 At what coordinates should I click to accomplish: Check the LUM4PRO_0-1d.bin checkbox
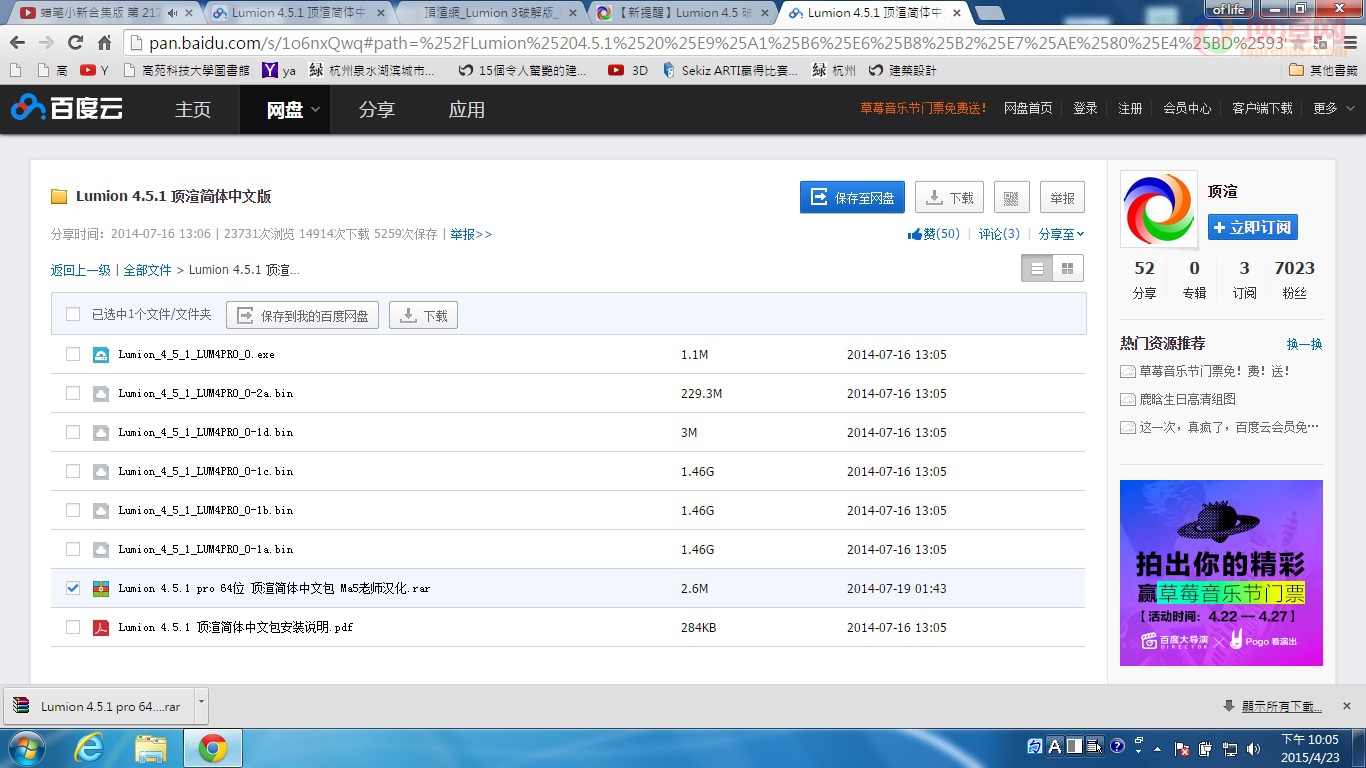coord(73,432)
